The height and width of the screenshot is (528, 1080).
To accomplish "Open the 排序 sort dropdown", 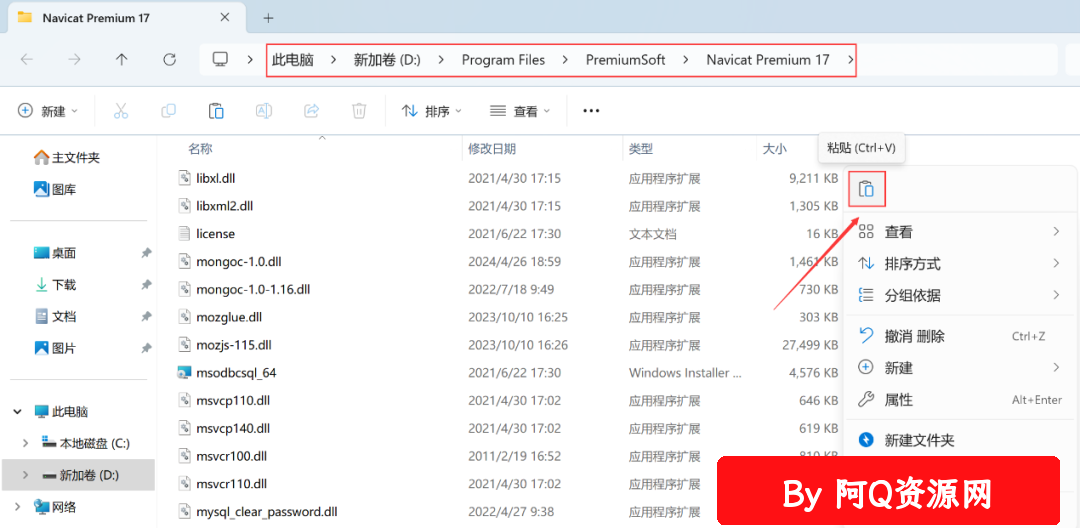I will (x=431, y=111).
